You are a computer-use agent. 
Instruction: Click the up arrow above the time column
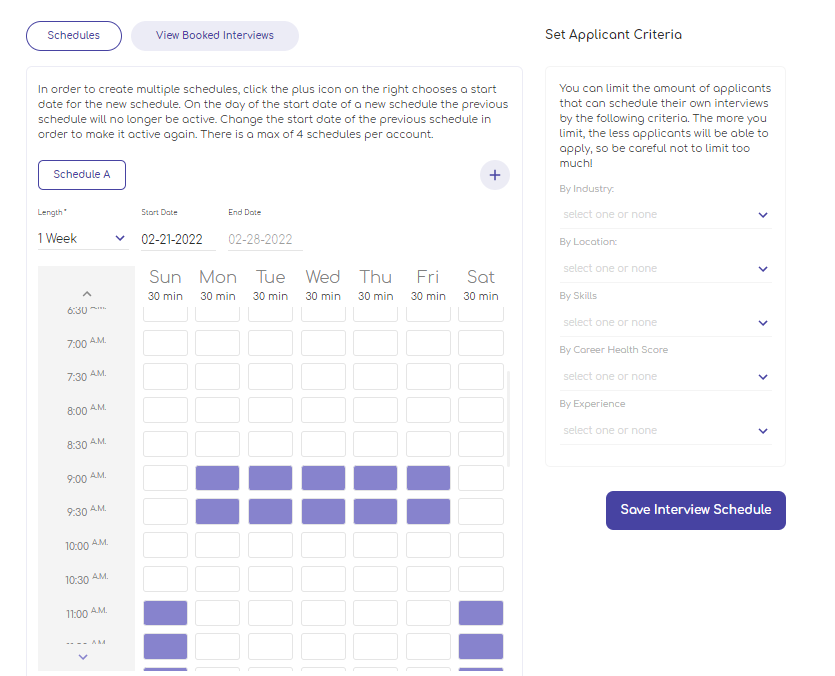(86, 293)
